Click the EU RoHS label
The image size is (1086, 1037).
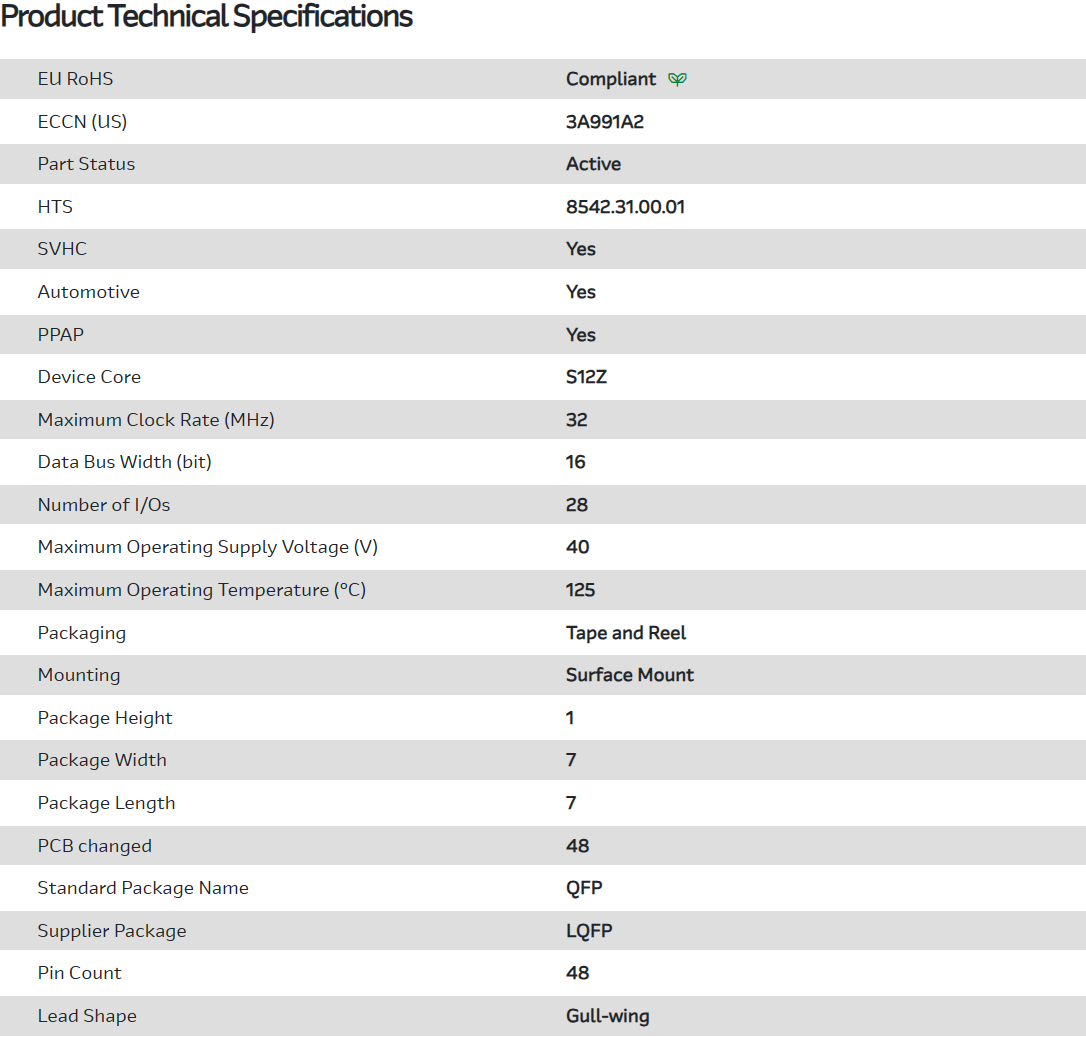75,79
